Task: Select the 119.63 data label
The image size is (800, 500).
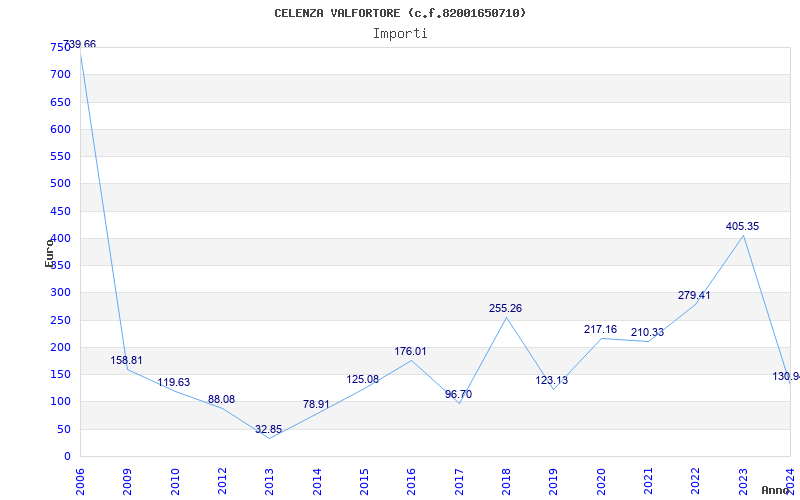Action: click(x=173, y=383)
